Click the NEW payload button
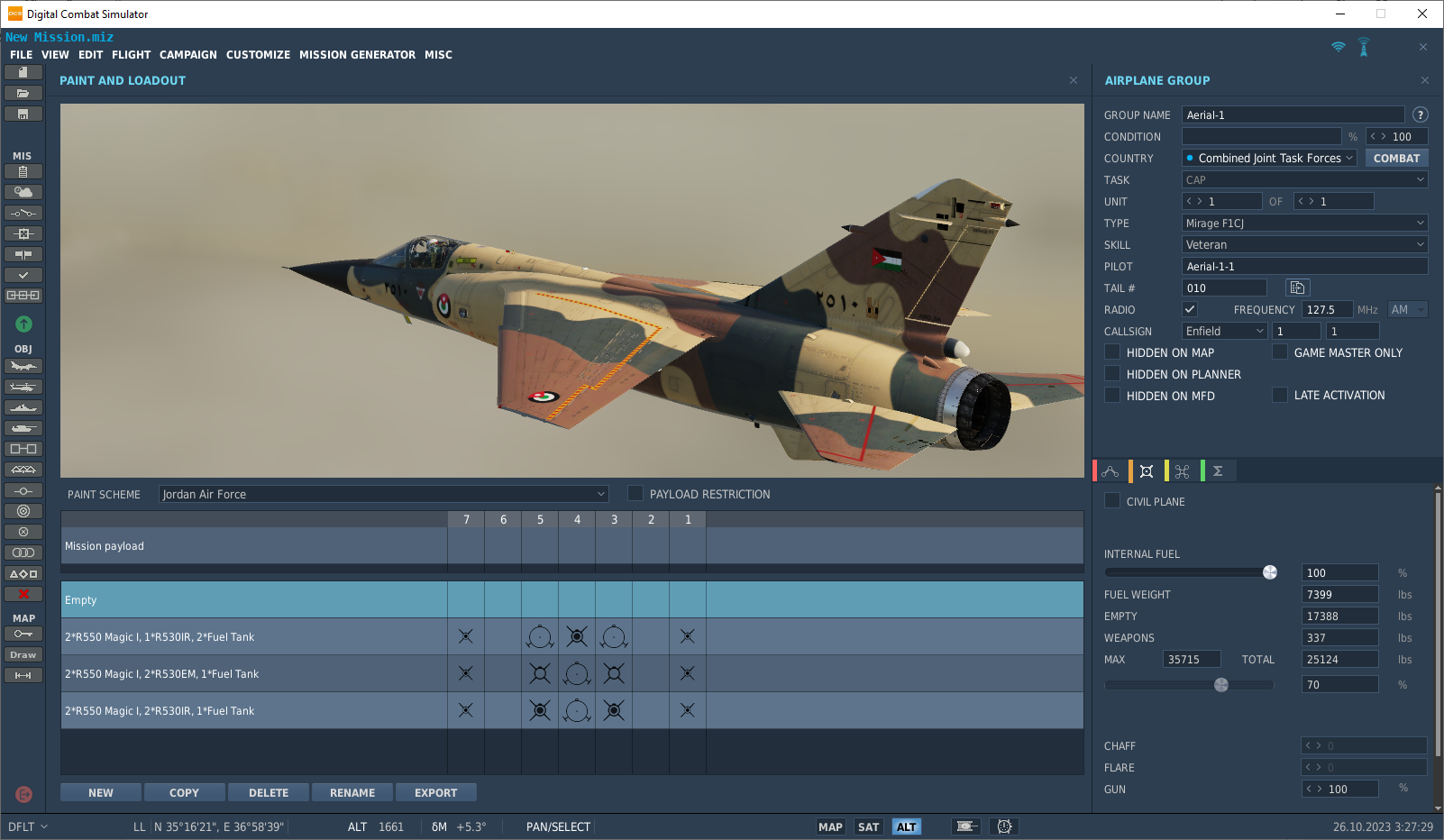Image resolution: width=1444 pixels, height=840 pixels. pyautogui.click(x=101, y=792)
